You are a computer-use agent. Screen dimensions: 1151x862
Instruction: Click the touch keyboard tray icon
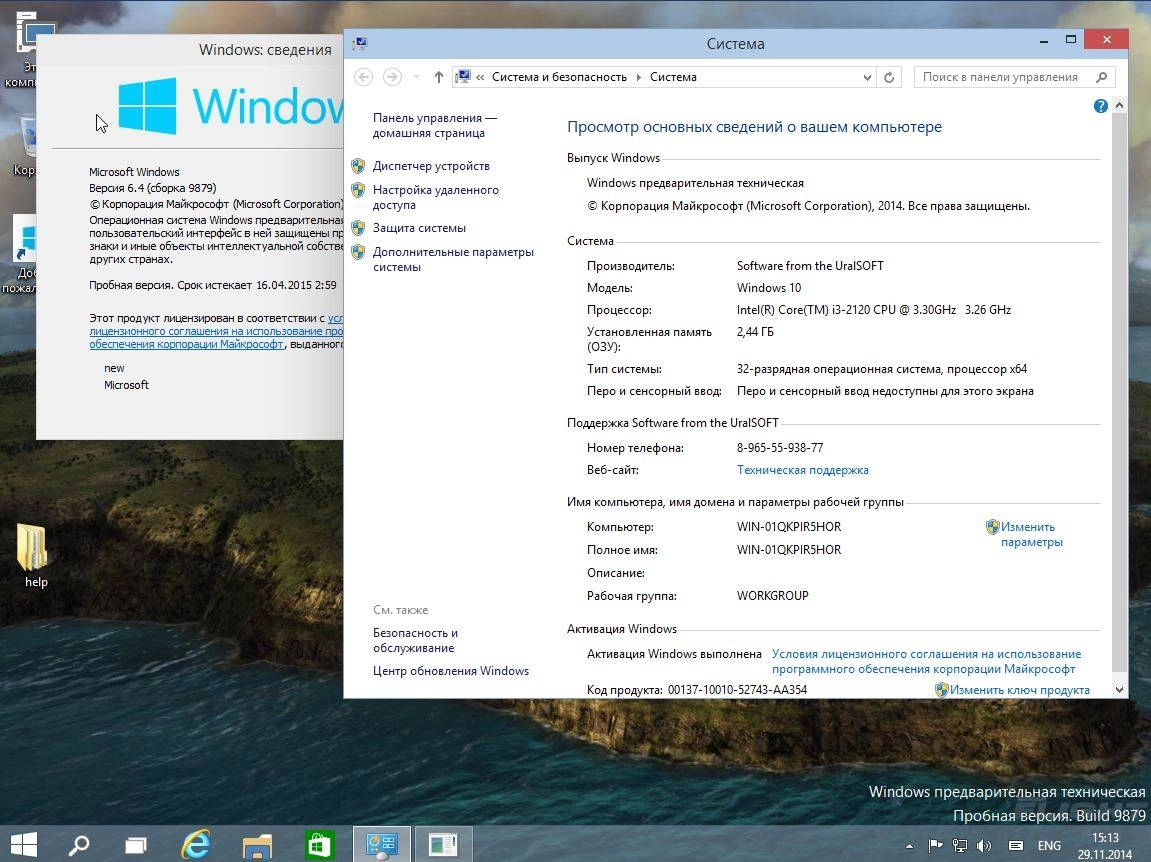(1016, 846)
